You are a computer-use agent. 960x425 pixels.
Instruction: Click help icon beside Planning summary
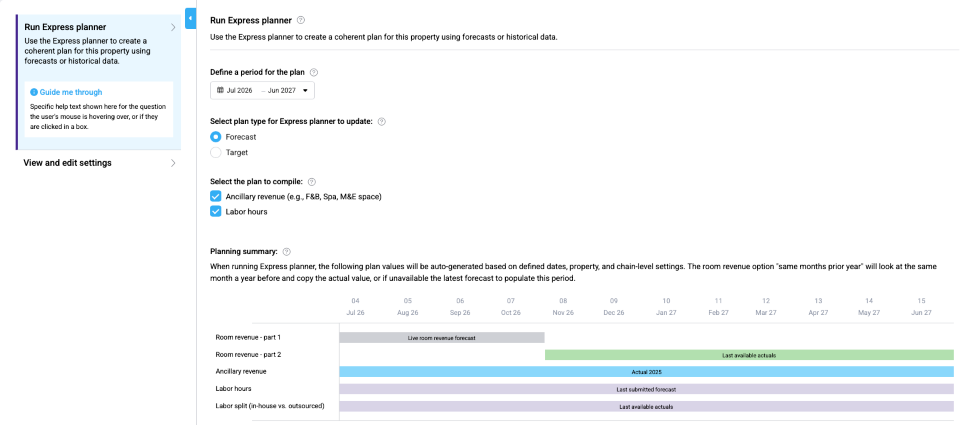point(287,252)
